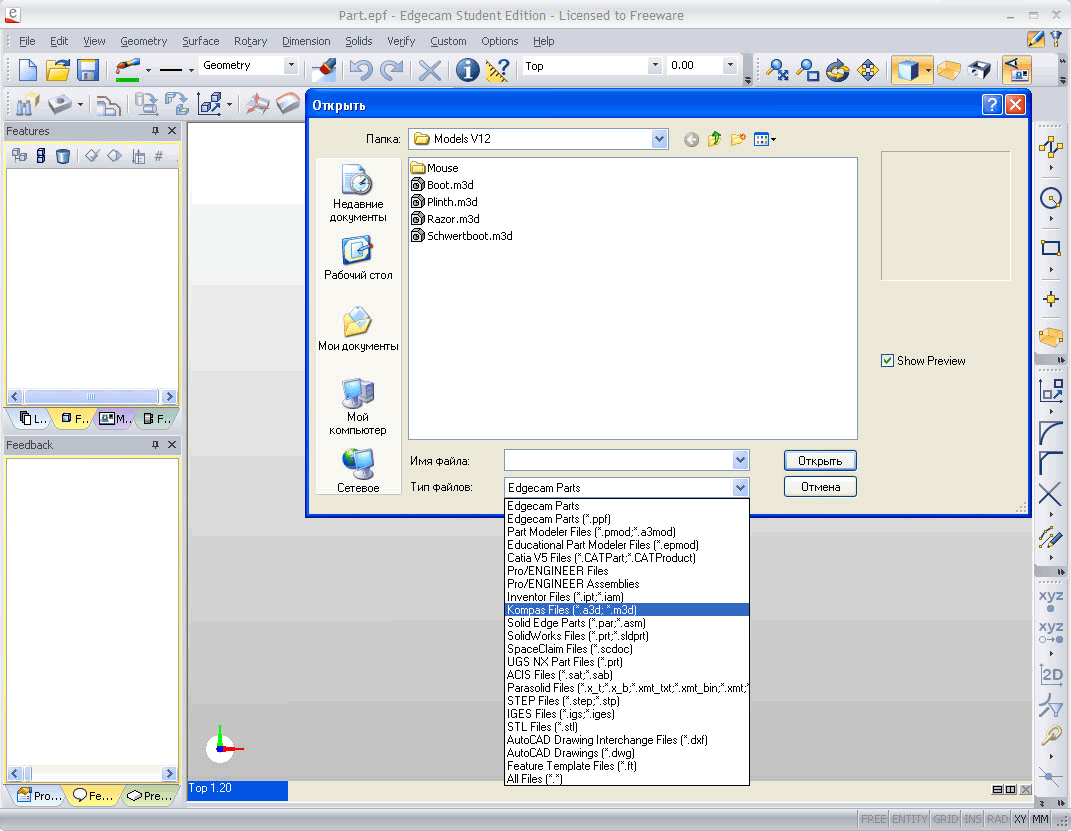Click the Delete X toolbar icon
Screen dimensions: 1071x831
coord(430,70)
